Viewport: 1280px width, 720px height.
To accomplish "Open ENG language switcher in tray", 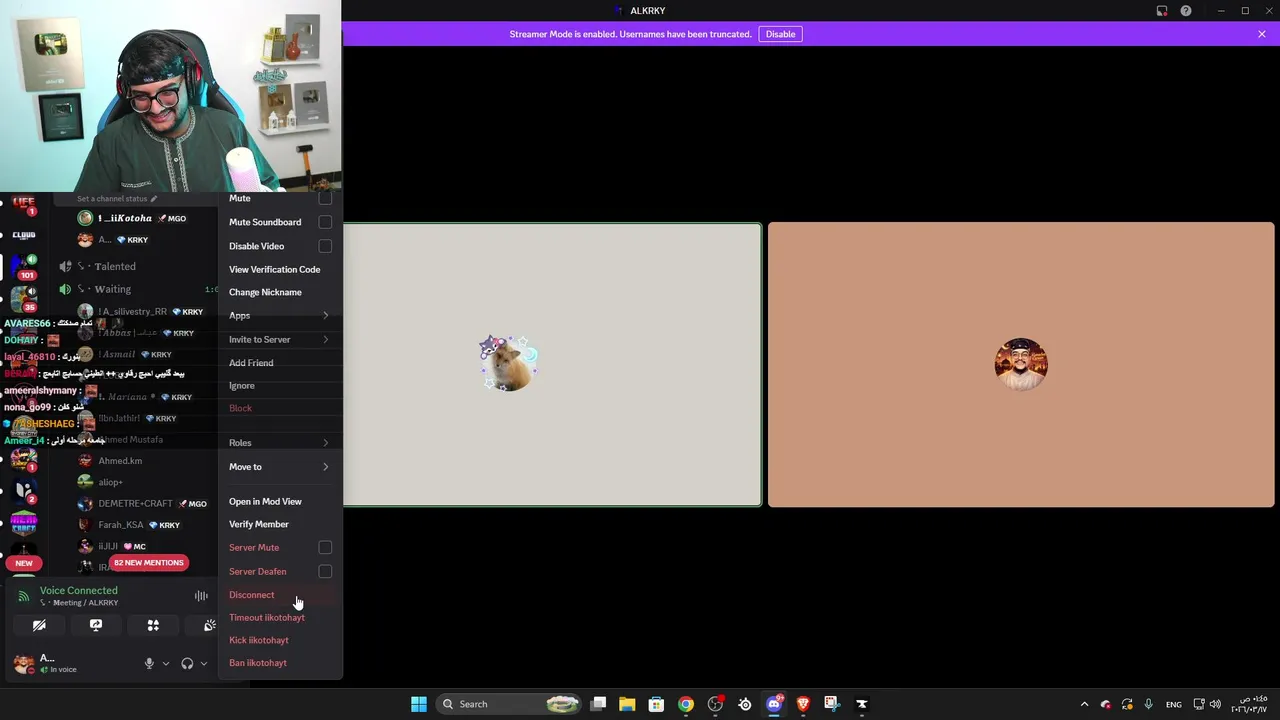I will click(x=1174, y=704).
